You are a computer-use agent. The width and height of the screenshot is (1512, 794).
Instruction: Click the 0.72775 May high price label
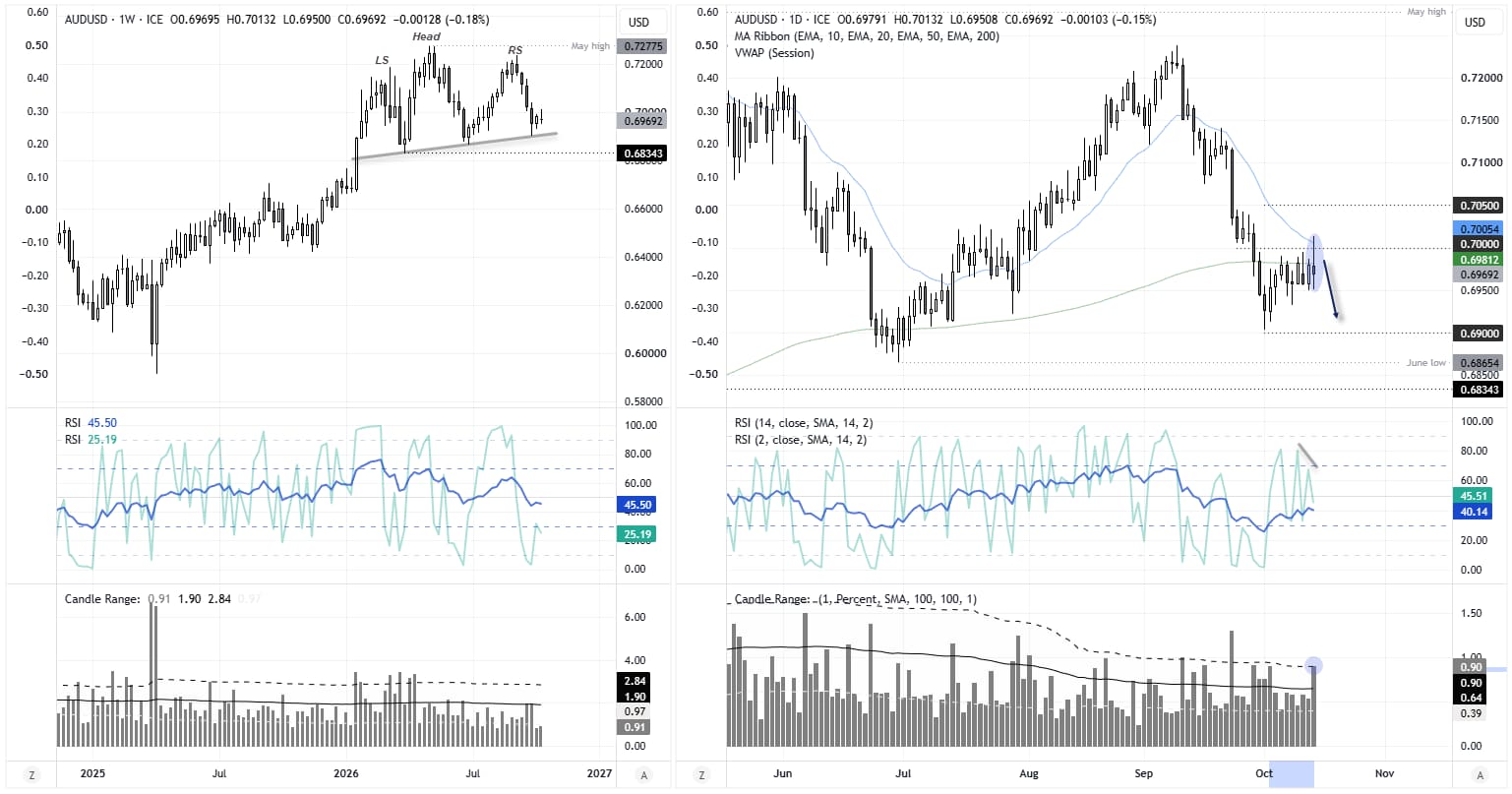tap(640, 46)
